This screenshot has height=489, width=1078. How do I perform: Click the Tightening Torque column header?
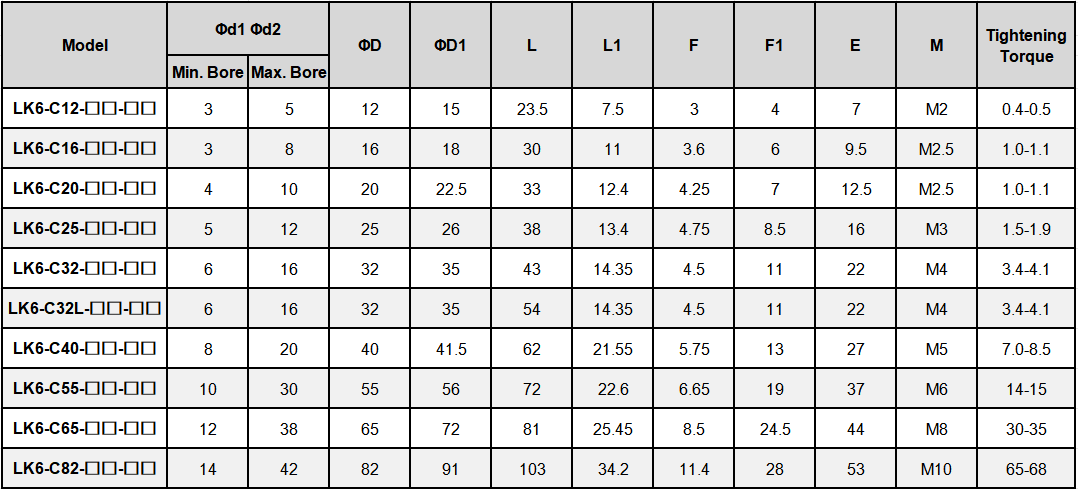1026,46
